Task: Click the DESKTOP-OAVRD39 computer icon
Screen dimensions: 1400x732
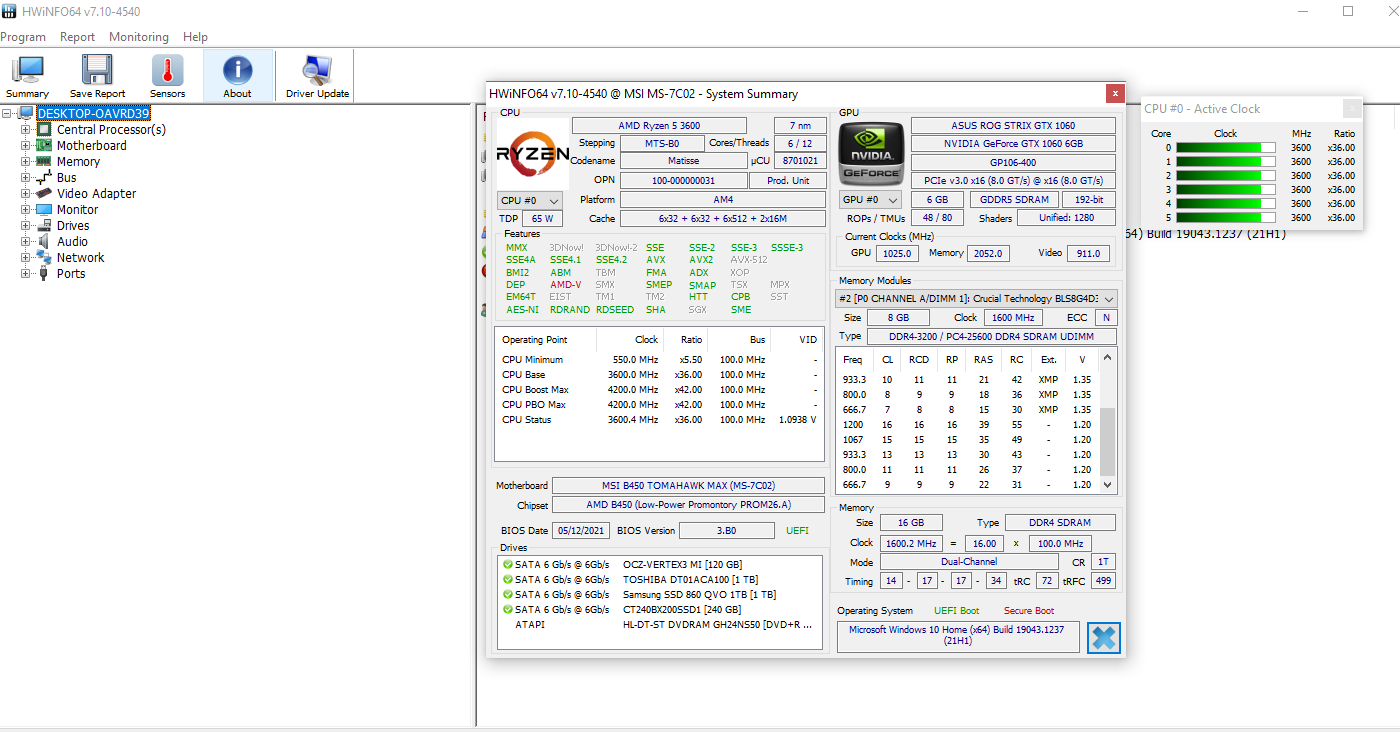Action: click(26, 113)
